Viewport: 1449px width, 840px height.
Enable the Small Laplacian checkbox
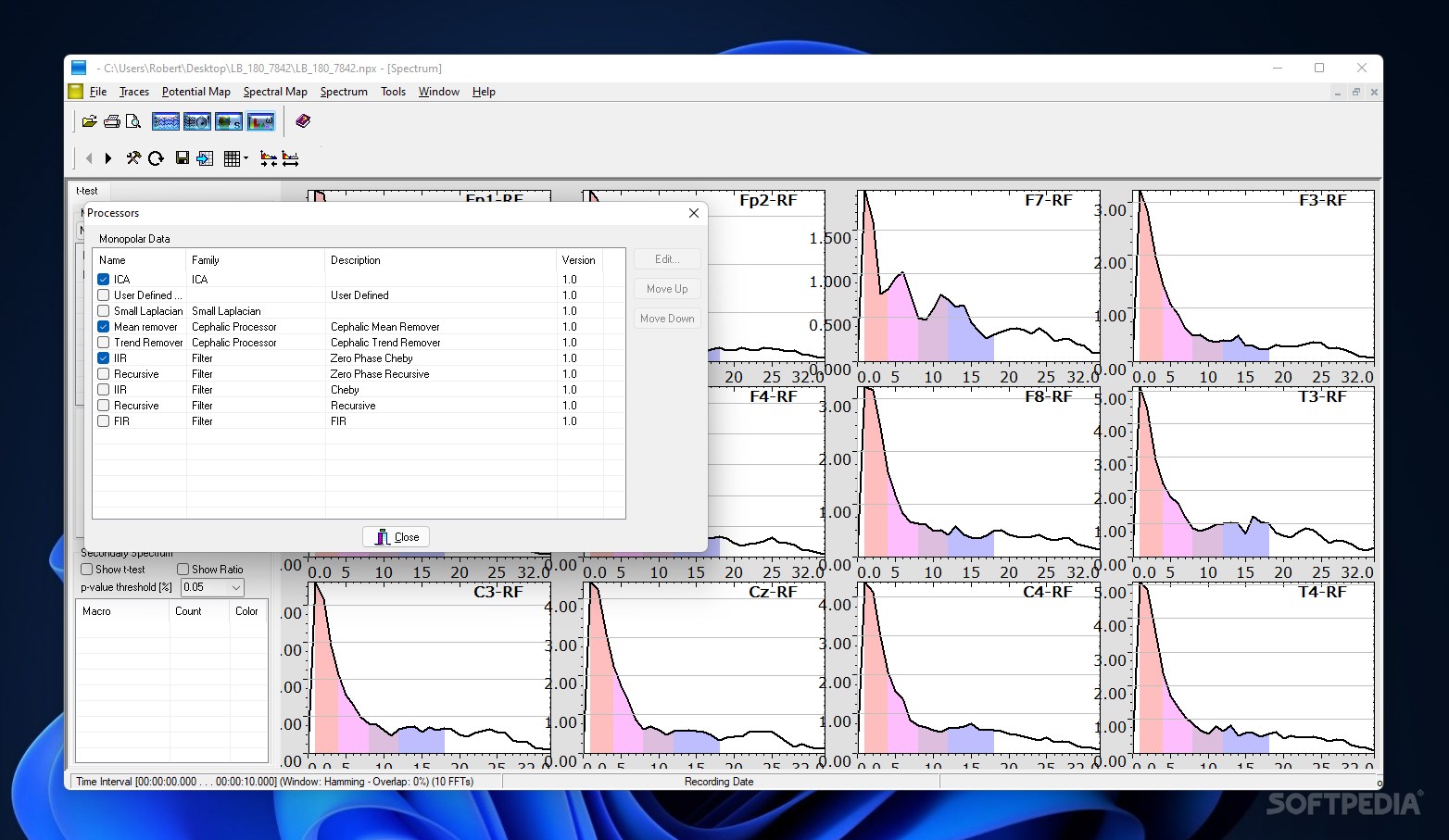104,310
